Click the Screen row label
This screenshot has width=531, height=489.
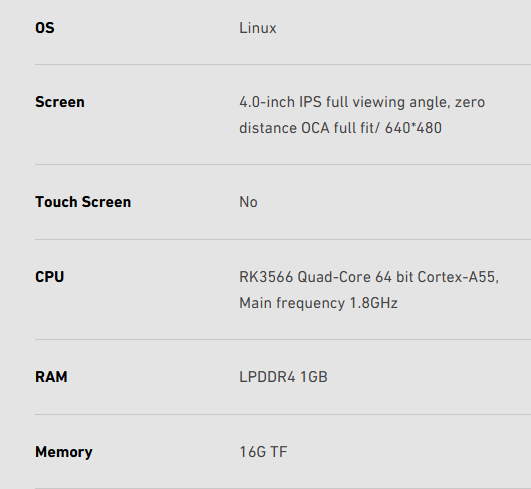(x=60, y=102)
